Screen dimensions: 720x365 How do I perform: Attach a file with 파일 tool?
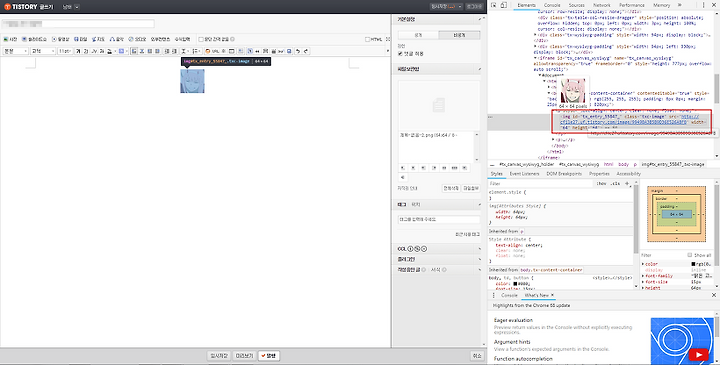80,39
